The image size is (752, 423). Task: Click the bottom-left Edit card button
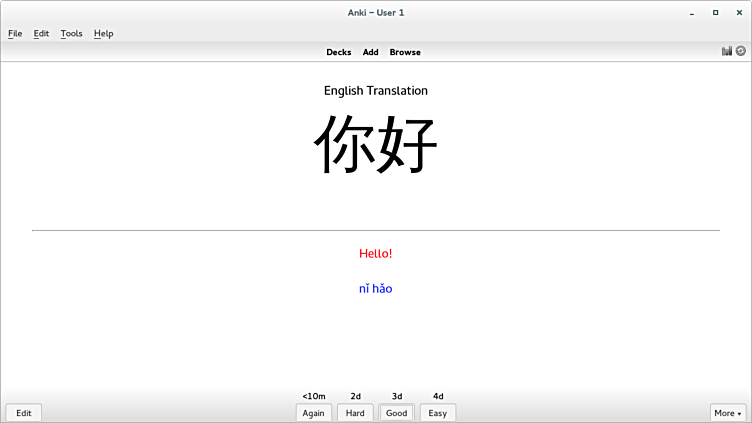click(24, 413)
